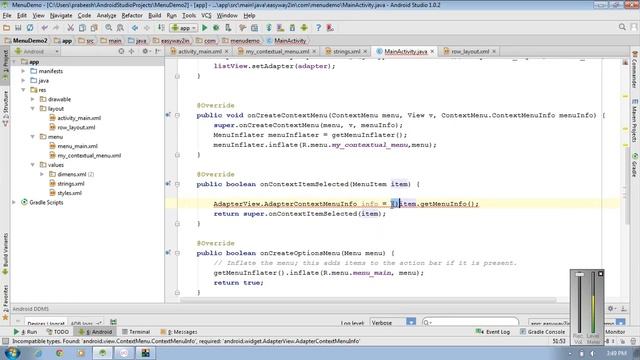Open styles.xml in project tree

click(x=69, y=193)
